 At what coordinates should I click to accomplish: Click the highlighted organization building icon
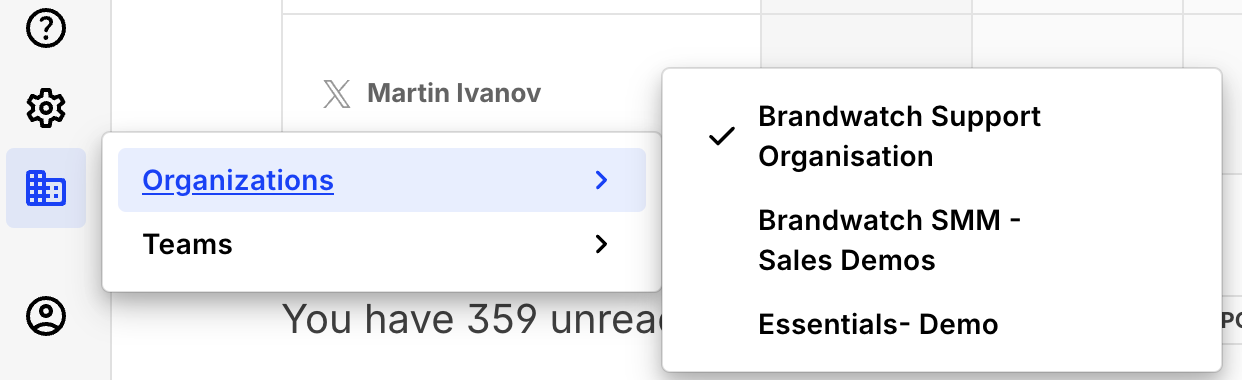(x=46, y=187)
